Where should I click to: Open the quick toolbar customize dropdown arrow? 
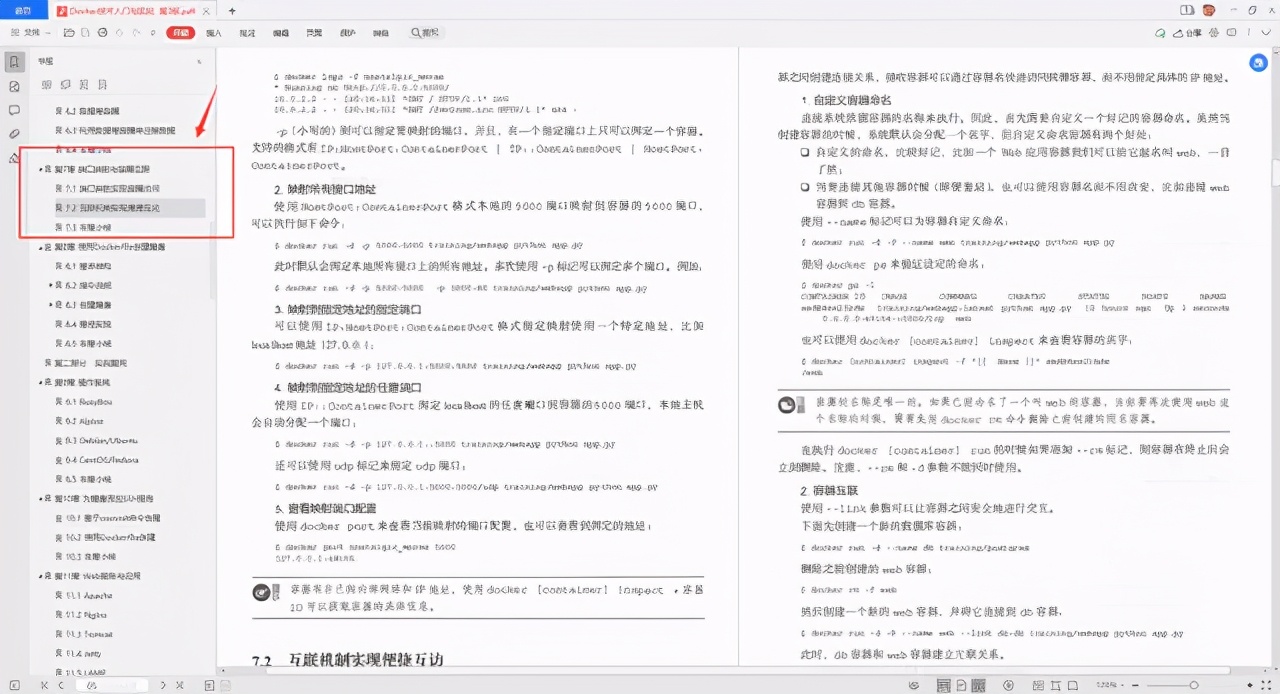(x=152, y=33)
